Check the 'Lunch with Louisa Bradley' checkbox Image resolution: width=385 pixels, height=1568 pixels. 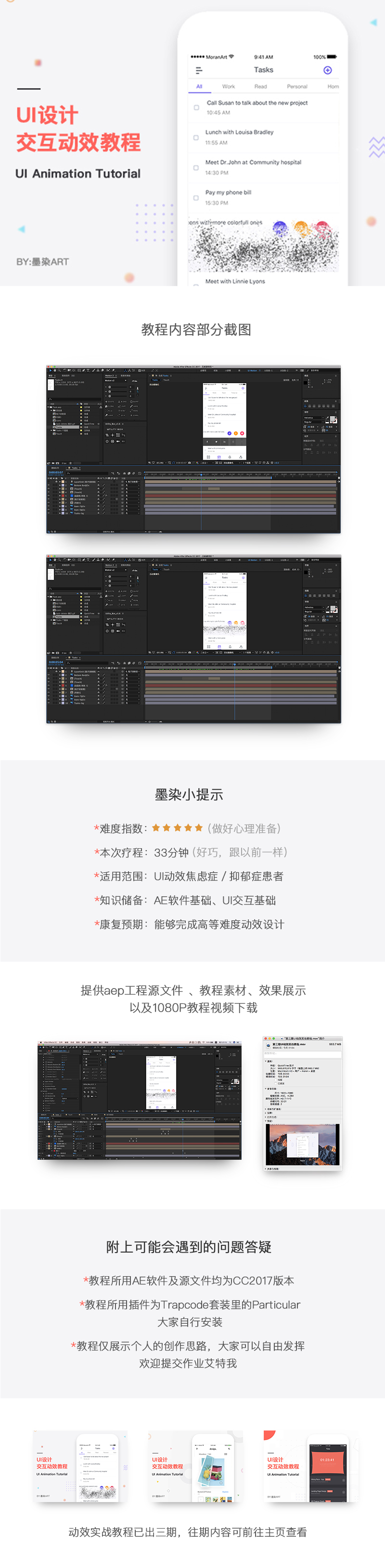[196, 138]
